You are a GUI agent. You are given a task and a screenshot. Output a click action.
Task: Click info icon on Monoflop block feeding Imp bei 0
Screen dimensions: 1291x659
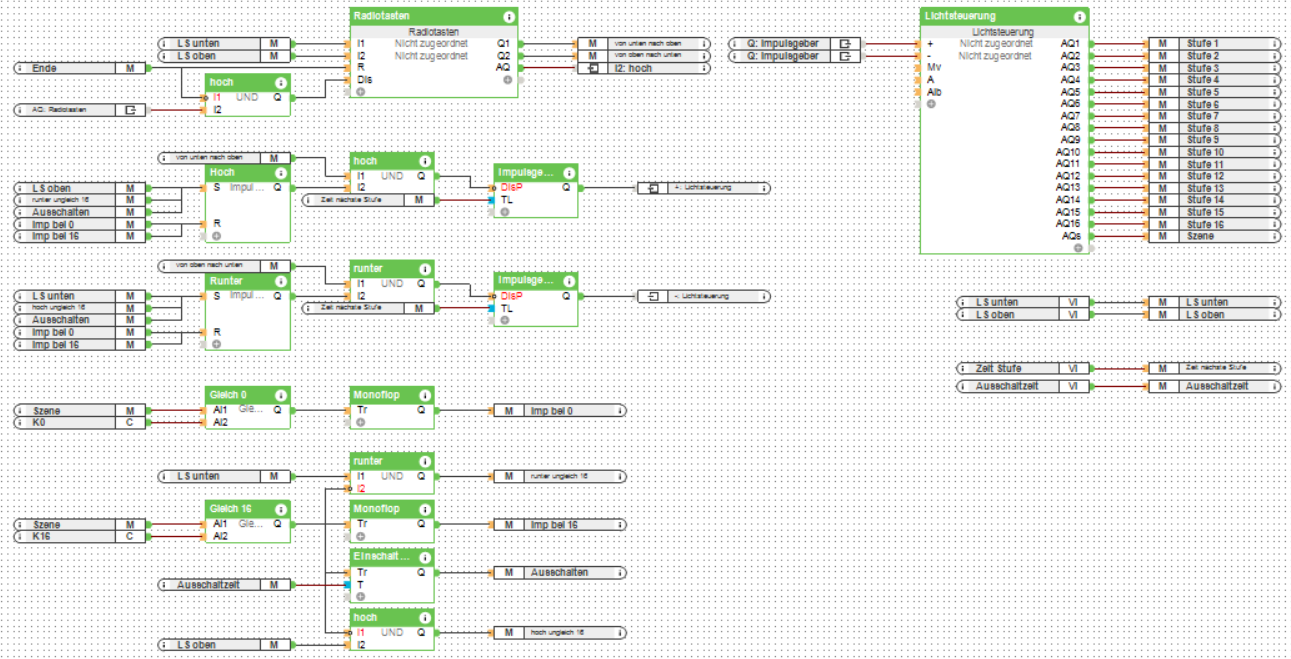pyautogui.click(x=425, y=396)
